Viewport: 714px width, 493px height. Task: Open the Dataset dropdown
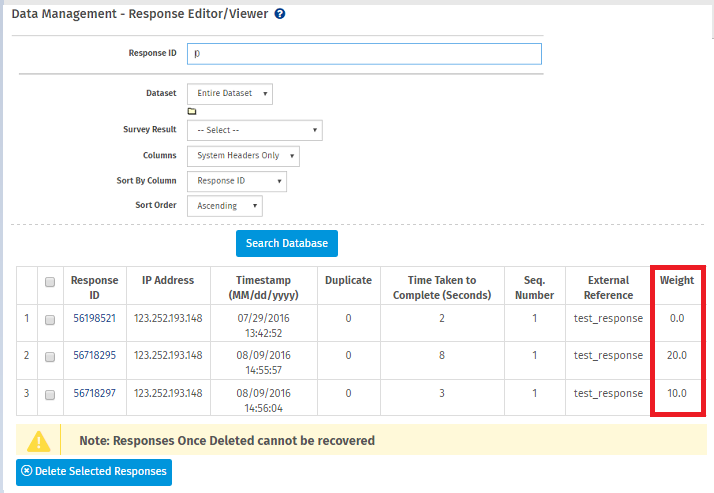pyautogui.click(x=230, y=93)
